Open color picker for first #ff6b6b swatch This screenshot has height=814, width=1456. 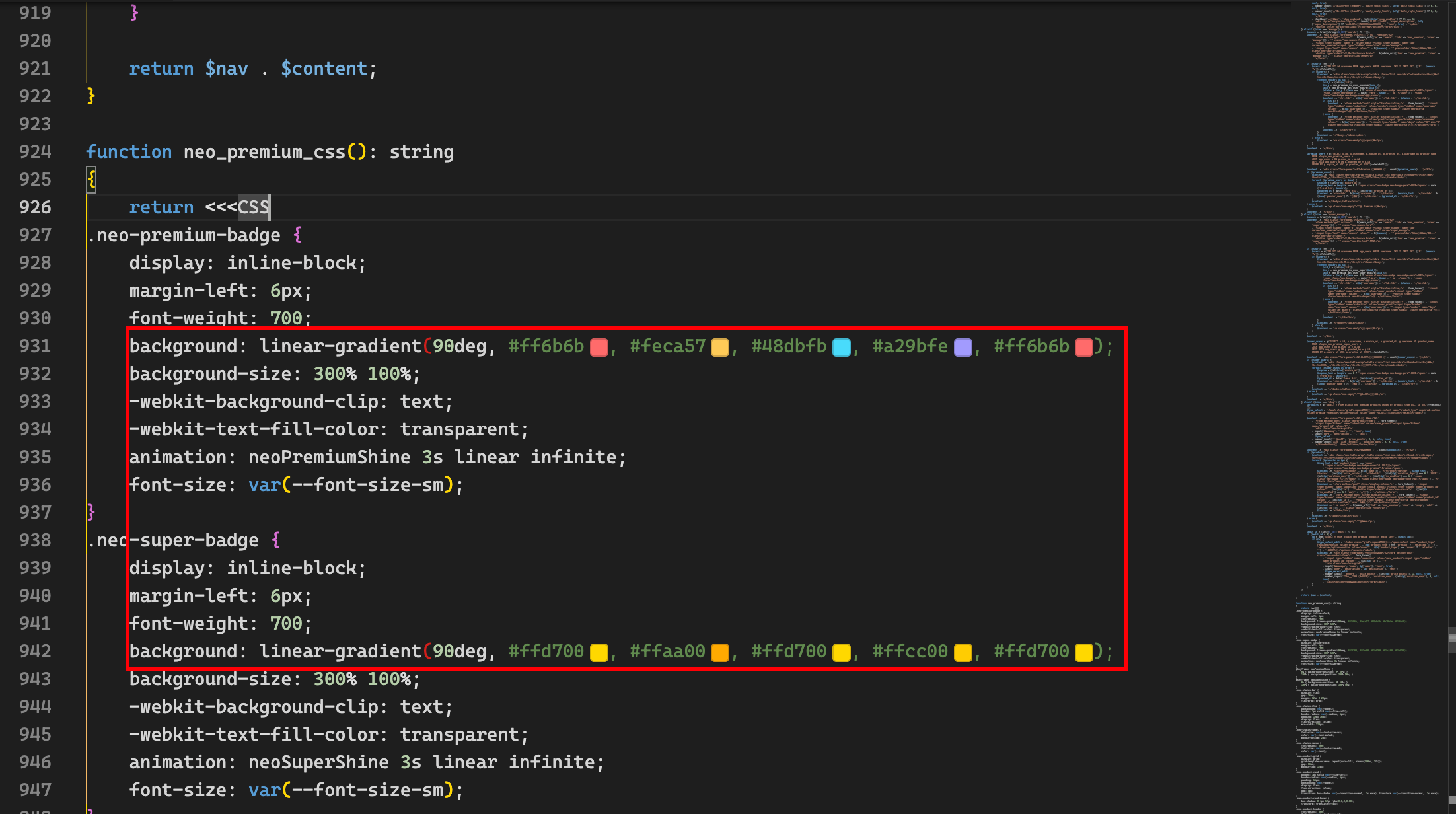coord(599,347)
